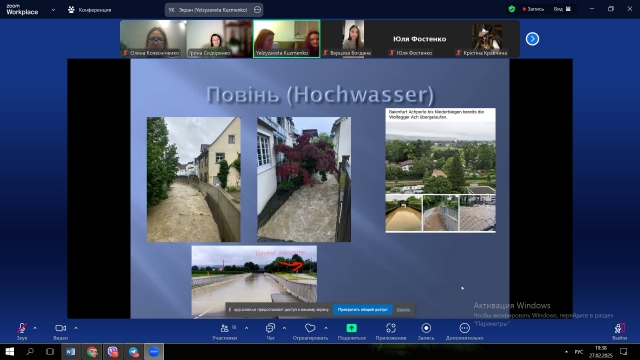
Task: Select Yulia Fostenko's participant tile
Action: [x=420, y=39]
